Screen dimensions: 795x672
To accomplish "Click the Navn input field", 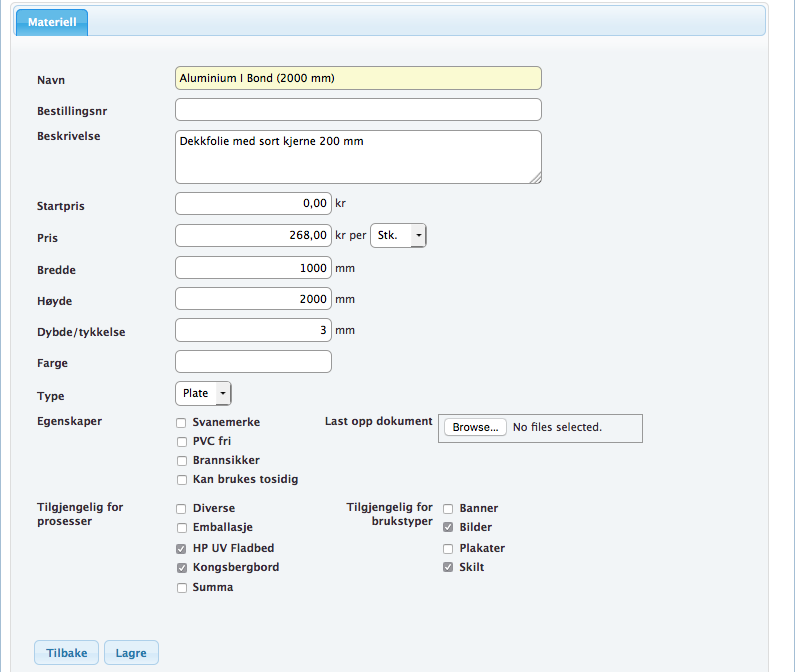I will click(358, 78).
